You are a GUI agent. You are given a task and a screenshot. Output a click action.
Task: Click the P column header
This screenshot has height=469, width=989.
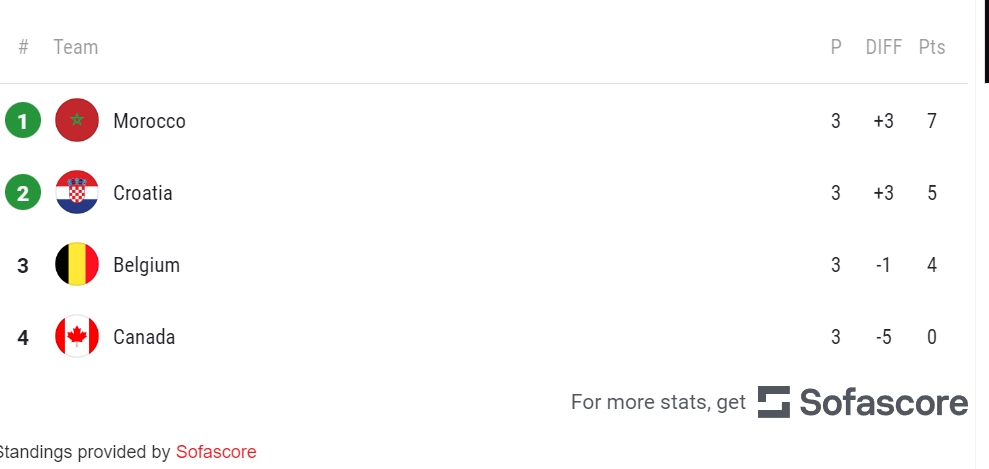pos(836,47)
